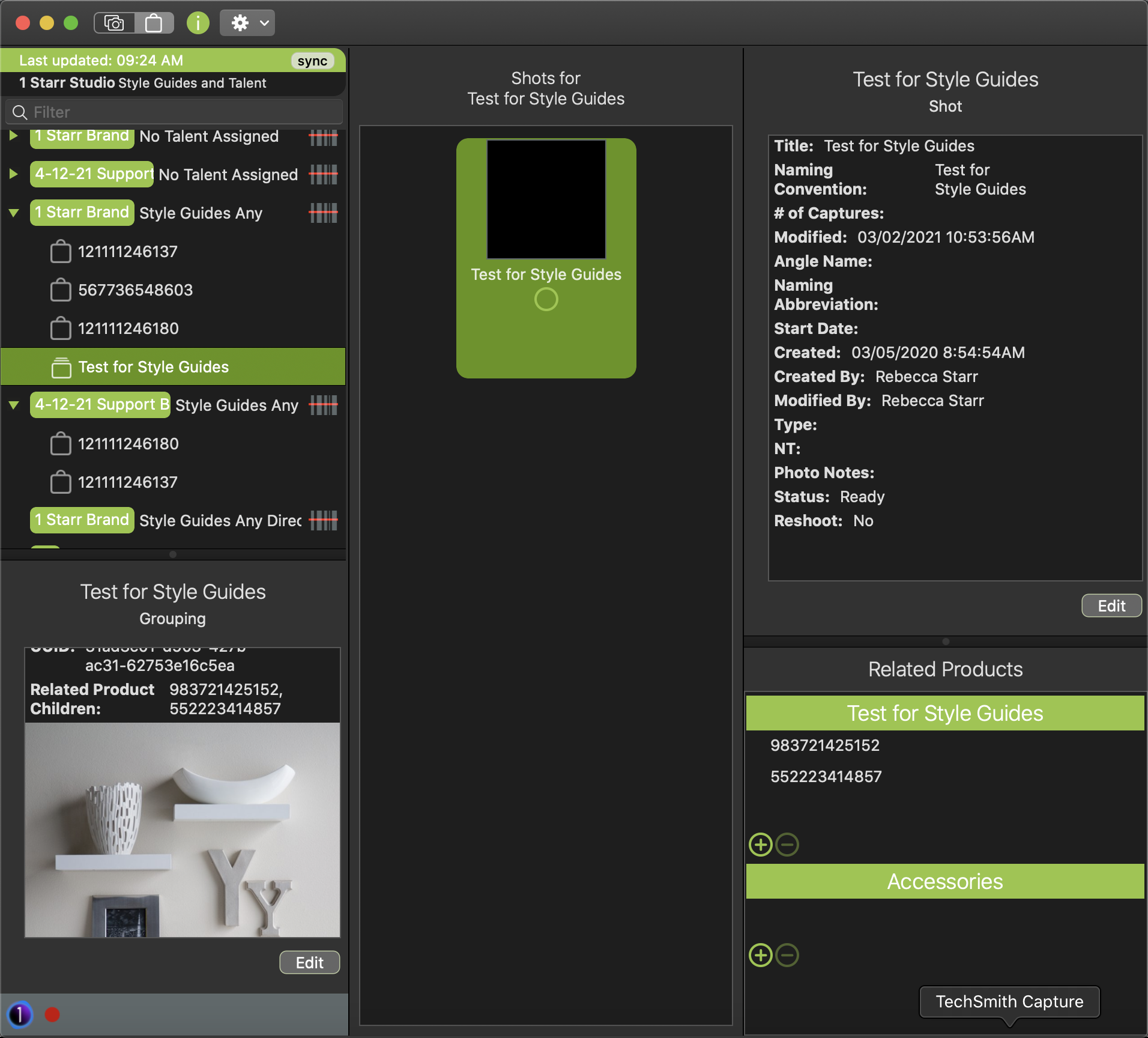Select product 567736548603
The height and width of the screenshot is (1038, 1148).
tap(135, 290)
